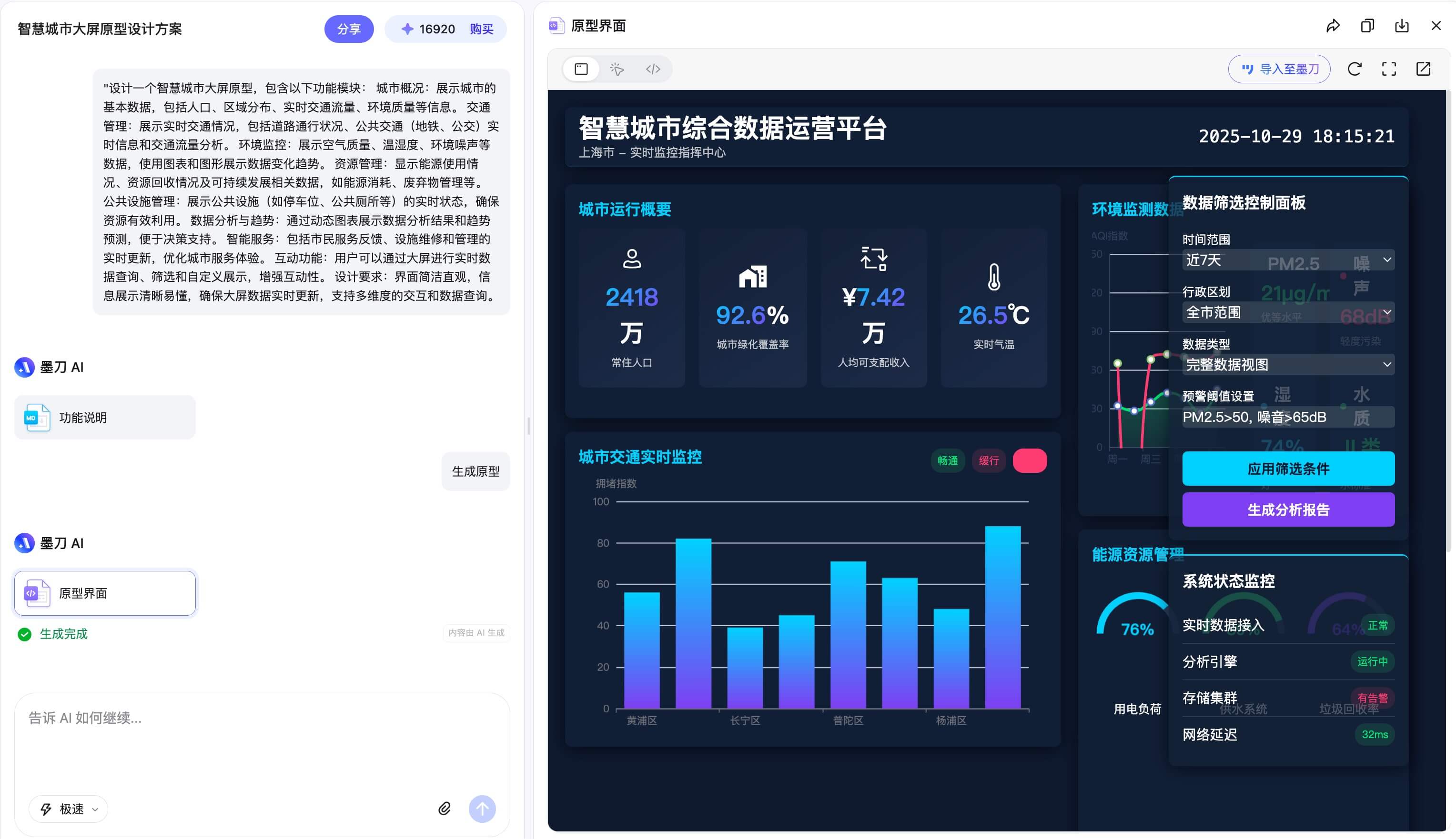The image size is (1456, 839).
Task: Enter fullscreen view of the prototype
Action: (x=1388, y=69)
